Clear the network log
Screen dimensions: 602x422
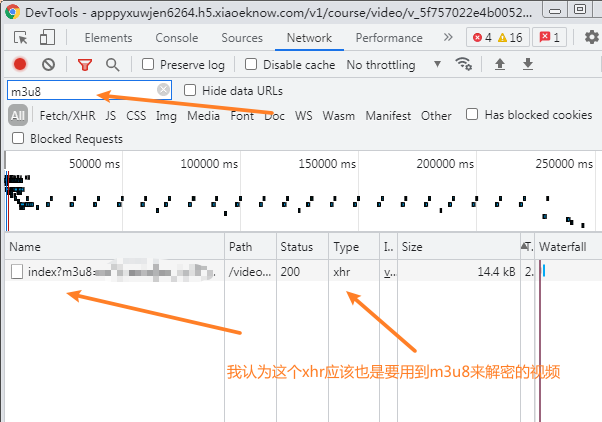coord(48,64)
